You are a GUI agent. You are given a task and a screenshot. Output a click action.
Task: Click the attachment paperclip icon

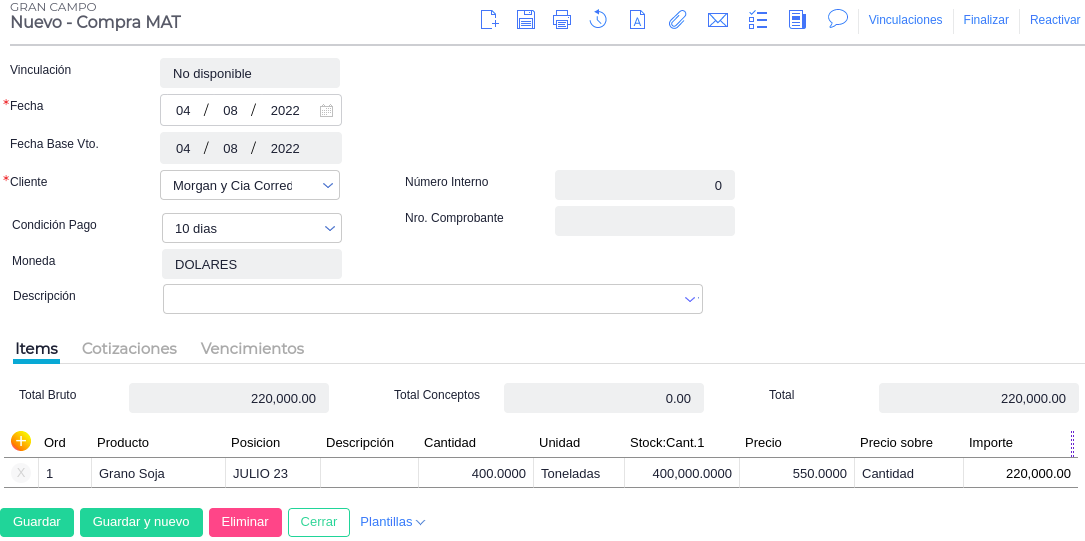(x=677, y=20)
